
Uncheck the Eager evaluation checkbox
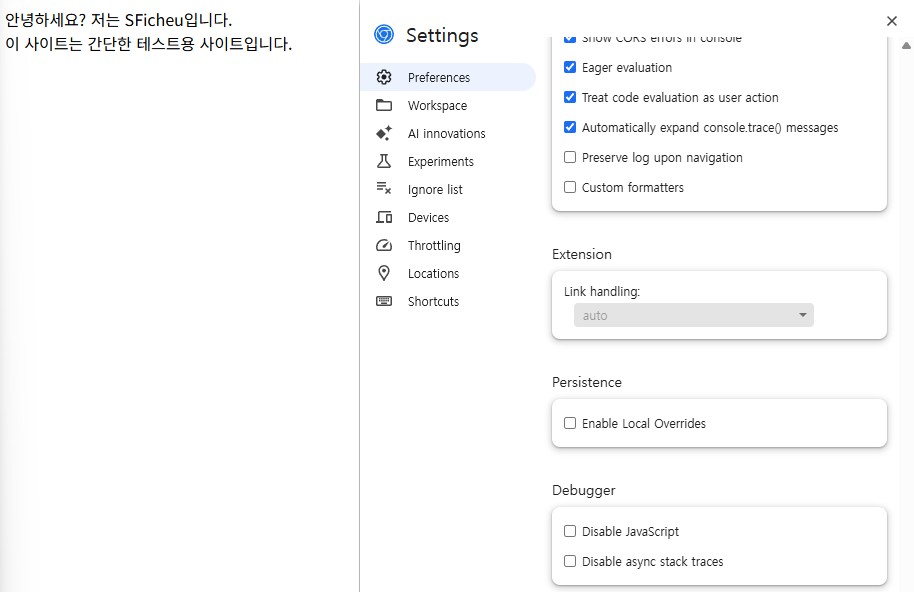(x=570, y=67)
